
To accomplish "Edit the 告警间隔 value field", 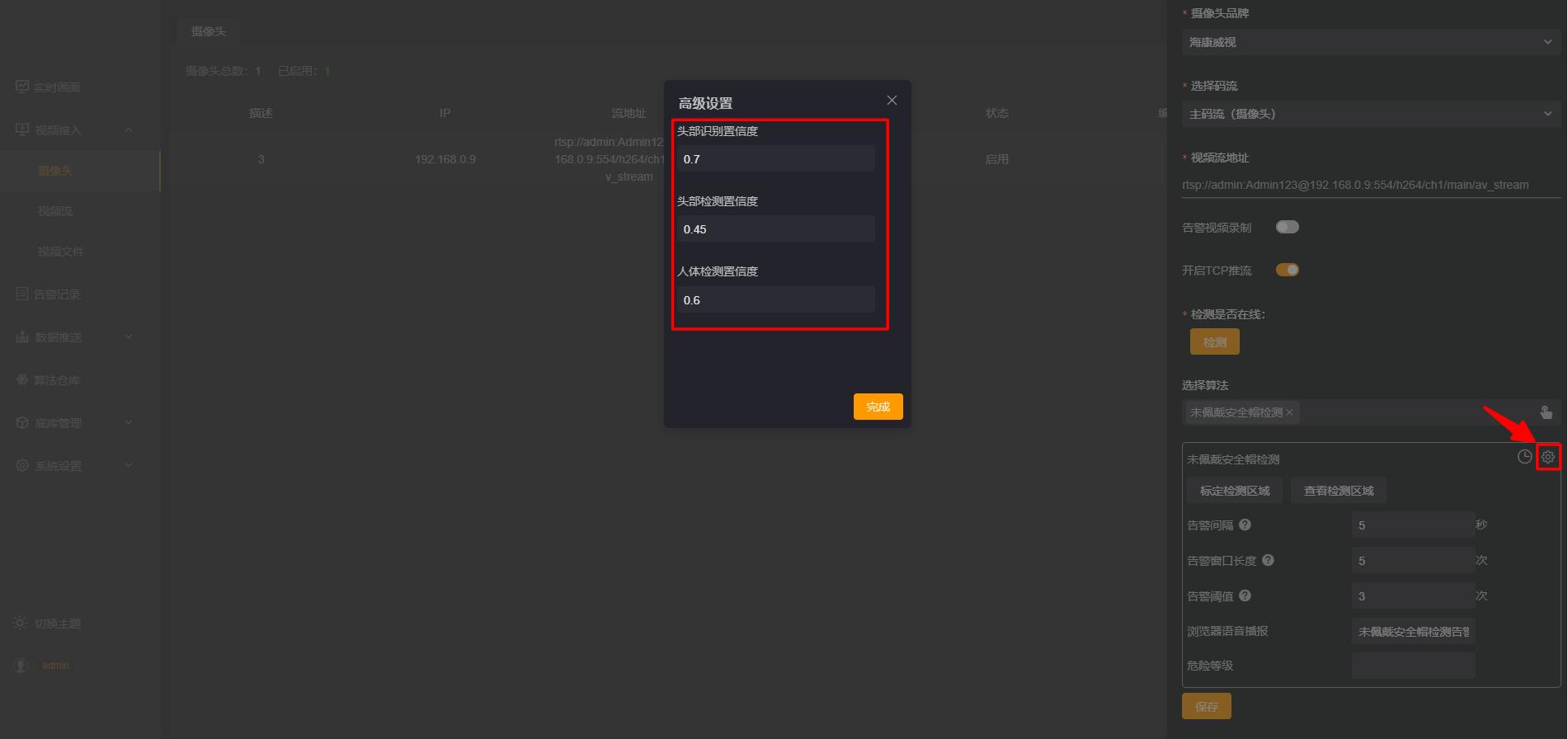I will coord(1413,525).
